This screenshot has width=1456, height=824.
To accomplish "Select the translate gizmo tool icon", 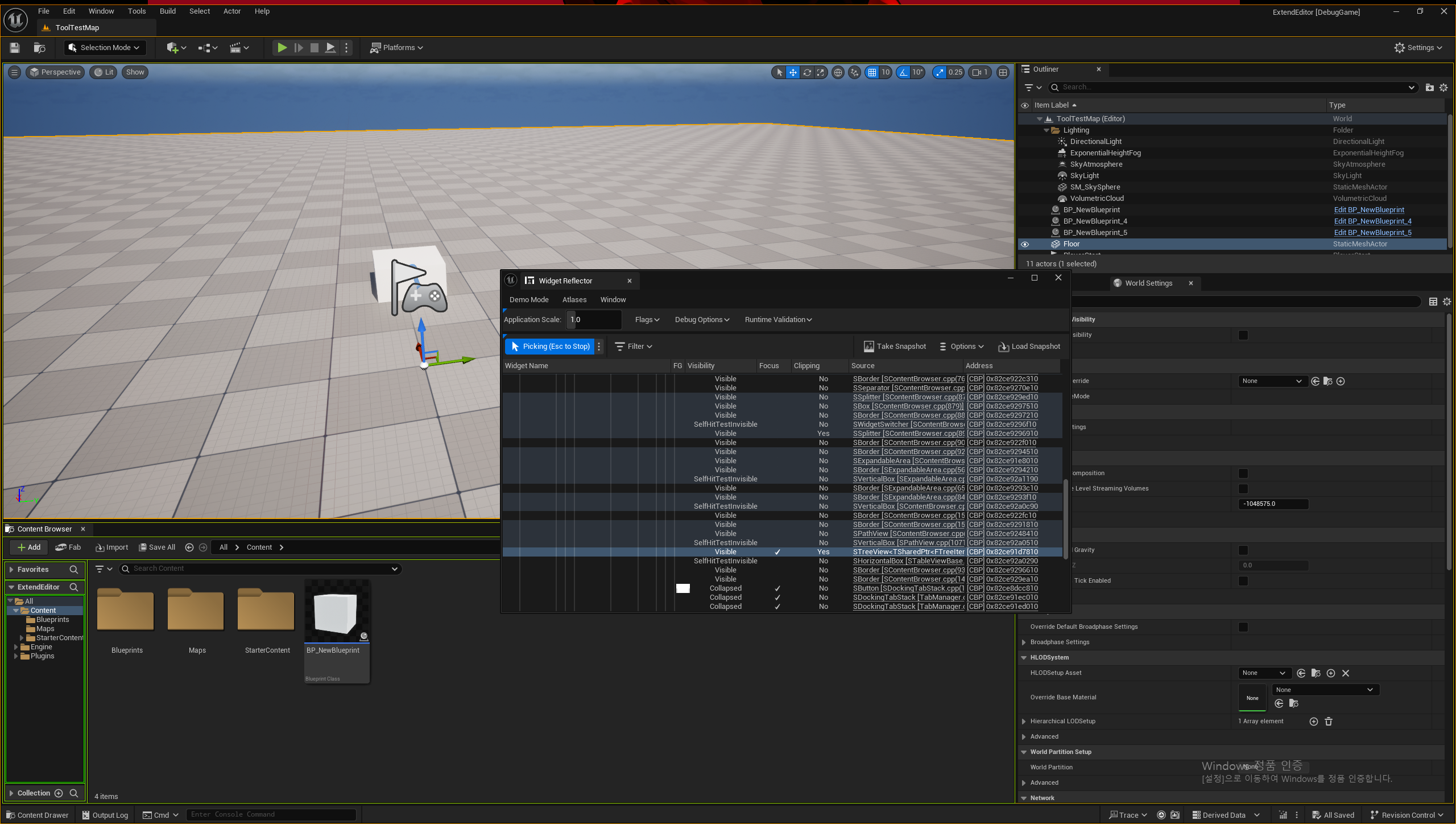I will [x=793, y=72].
